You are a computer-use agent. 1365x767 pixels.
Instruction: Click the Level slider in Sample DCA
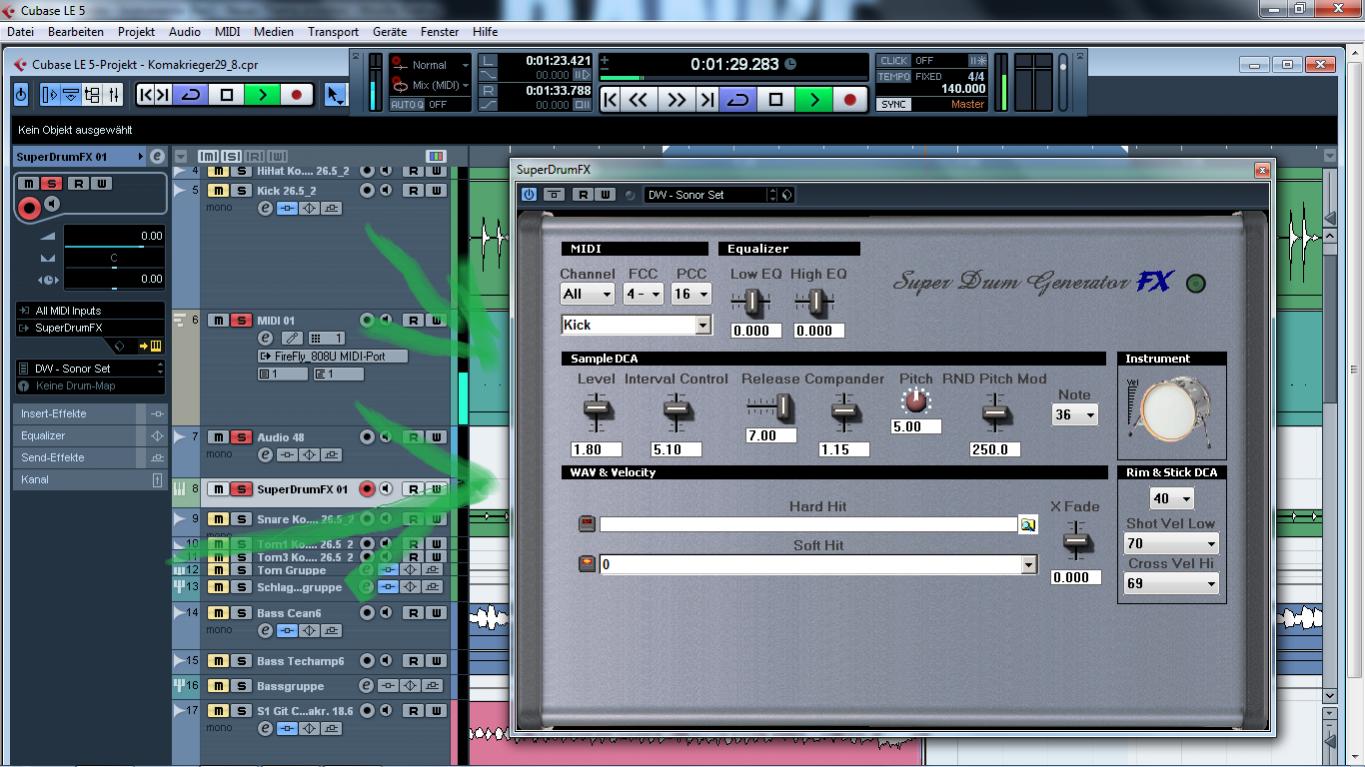click(x=597, y=410)
